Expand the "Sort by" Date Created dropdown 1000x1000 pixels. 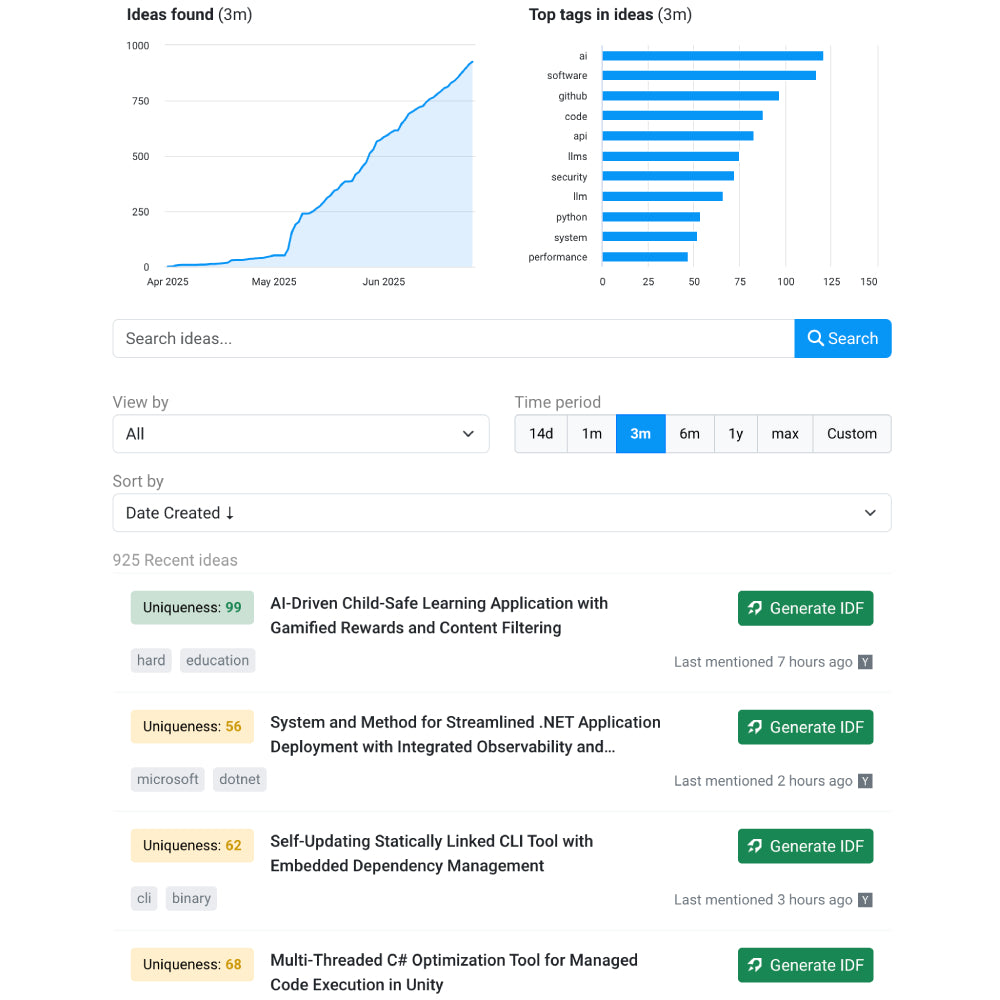501,513
